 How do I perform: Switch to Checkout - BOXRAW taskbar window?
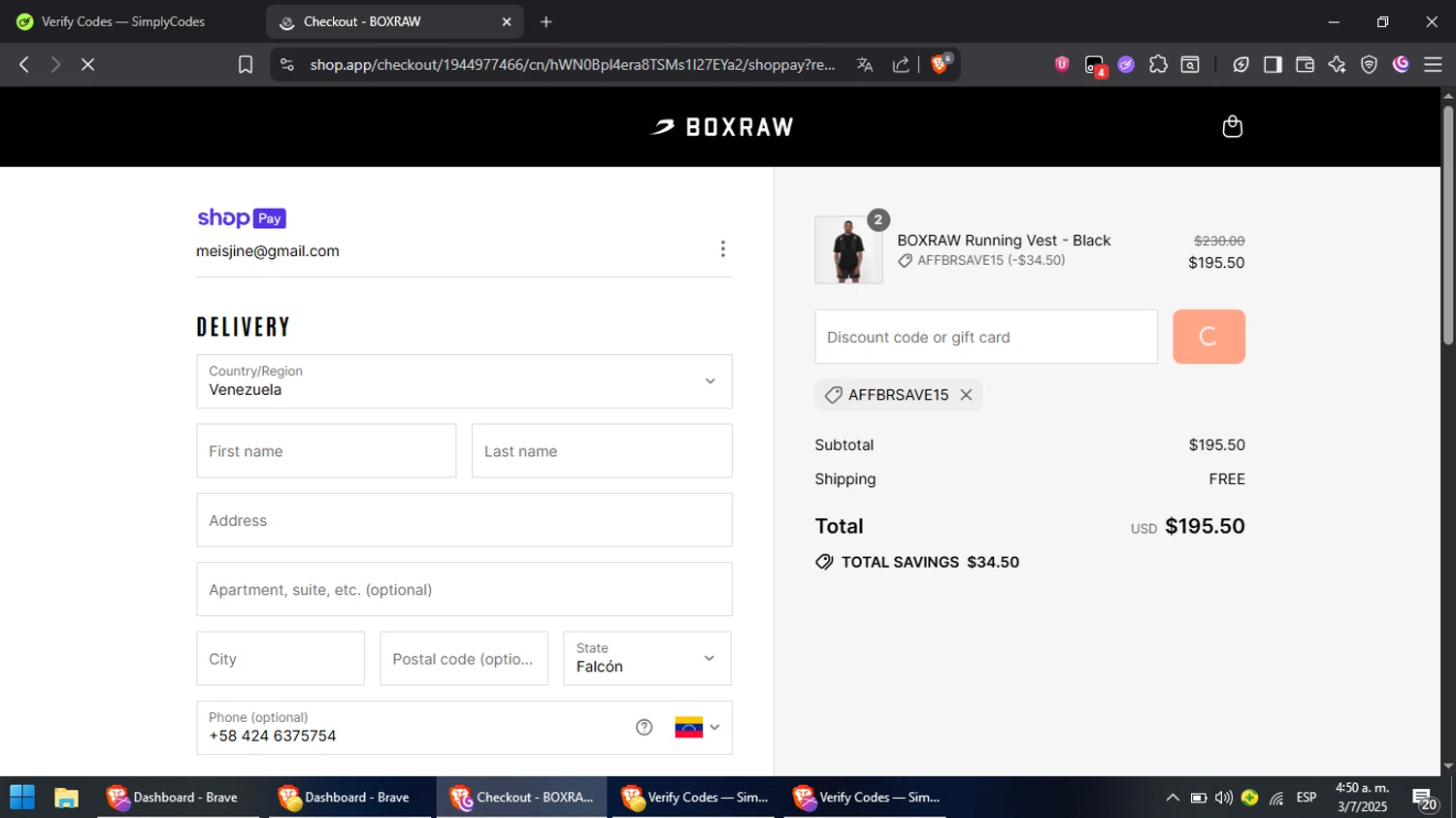[x=521, y=798]
